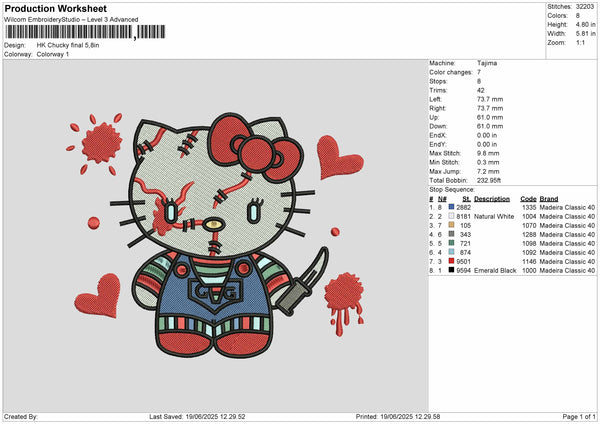Click the barcode under the worksheet title
This screenshot has width=600, height=424.
coord(85,32)
